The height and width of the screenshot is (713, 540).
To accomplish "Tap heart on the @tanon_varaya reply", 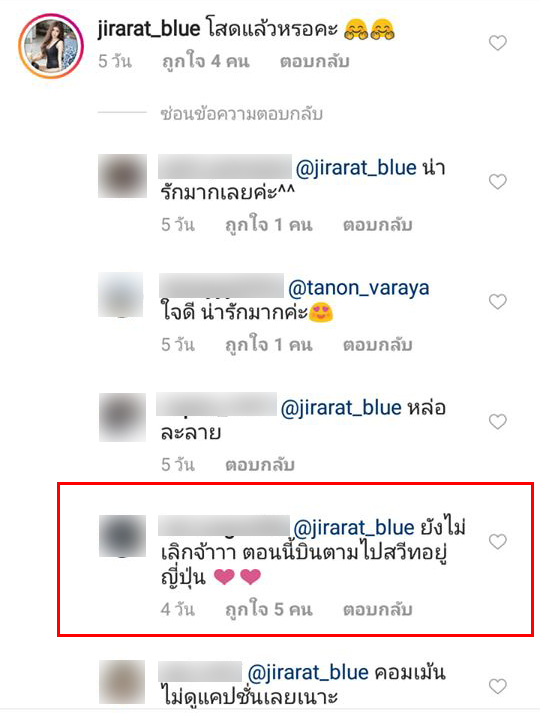I will 497,301.
